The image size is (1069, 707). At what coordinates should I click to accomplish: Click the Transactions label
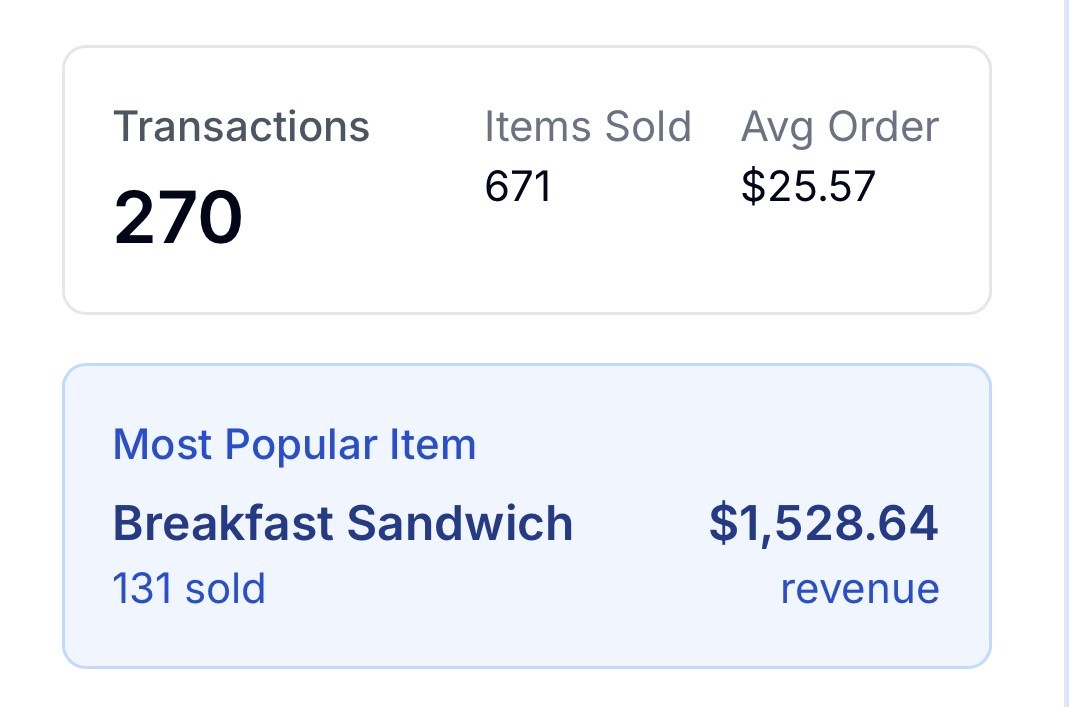(241, 128)
